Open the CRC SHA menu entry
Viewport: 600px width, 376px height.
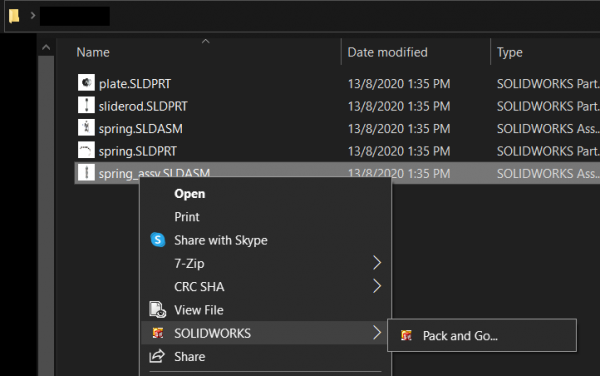[x=266, y=286]
